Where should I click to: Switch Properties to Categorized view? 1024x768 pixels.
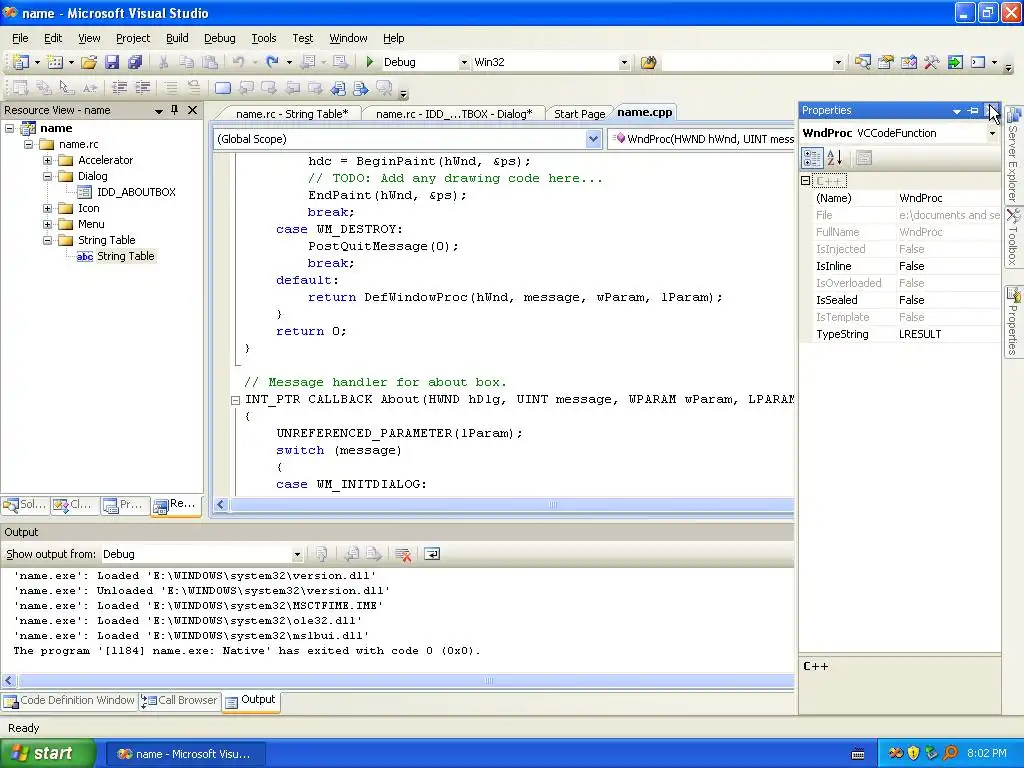click(812, 157)
